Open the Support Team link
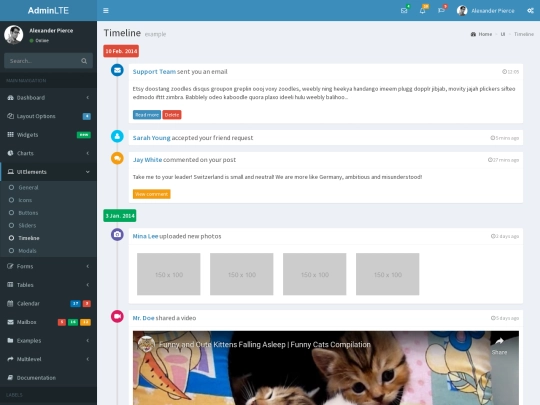 [154, 72]
